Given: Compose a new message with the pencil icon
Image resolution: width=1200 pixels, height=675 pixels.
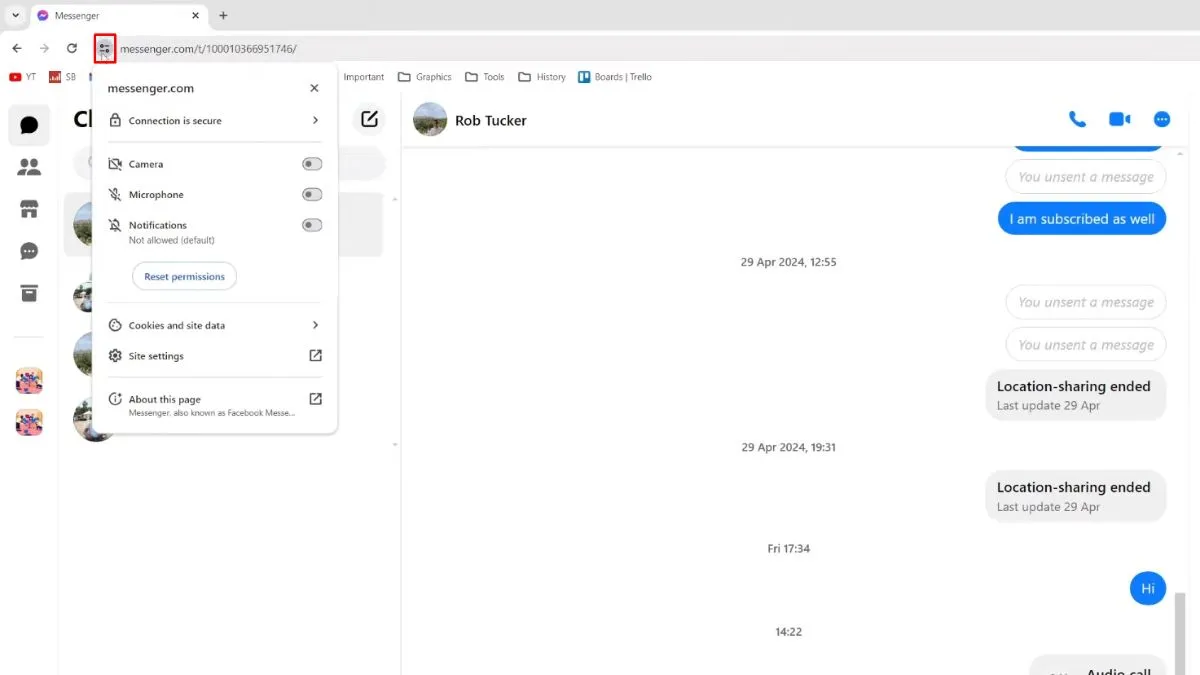Looking at the screenshot, I should 369,118.
